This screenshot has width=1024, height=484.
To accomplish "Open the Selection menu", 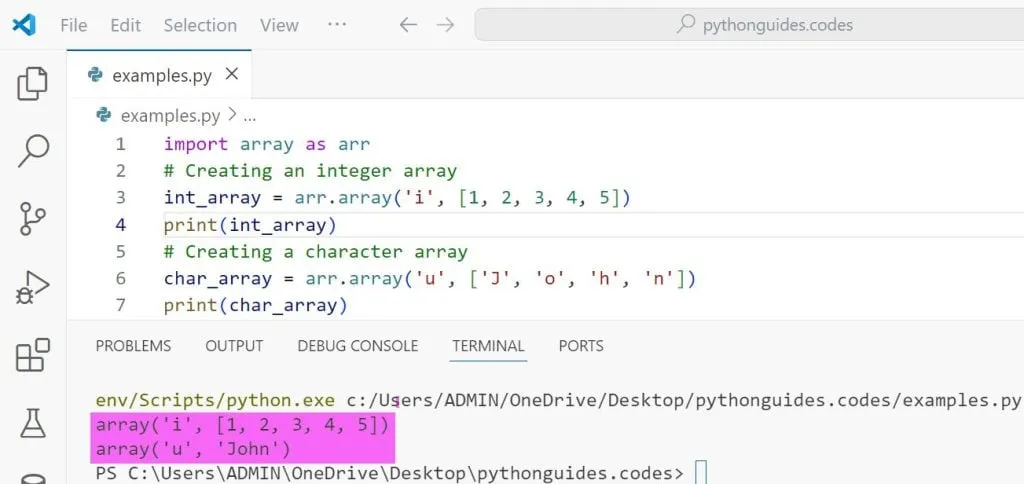I will click(200, 25).
